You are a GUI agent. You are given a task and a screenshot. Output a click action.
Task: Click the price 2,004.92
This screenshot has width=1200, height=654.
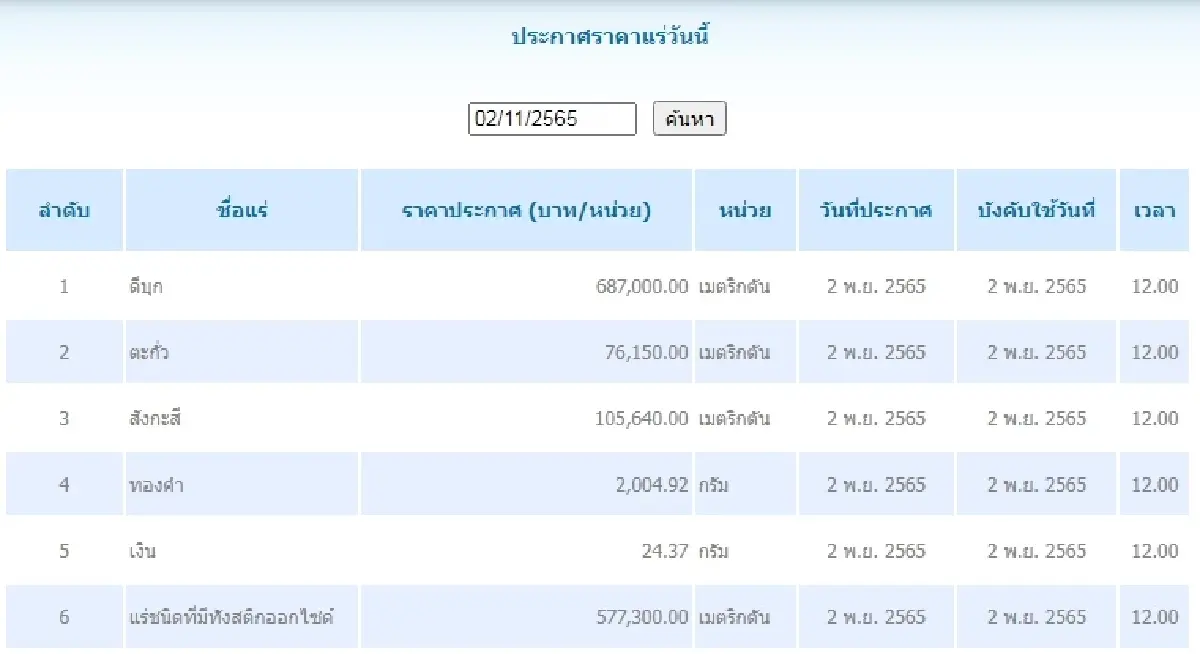[652, 485]
